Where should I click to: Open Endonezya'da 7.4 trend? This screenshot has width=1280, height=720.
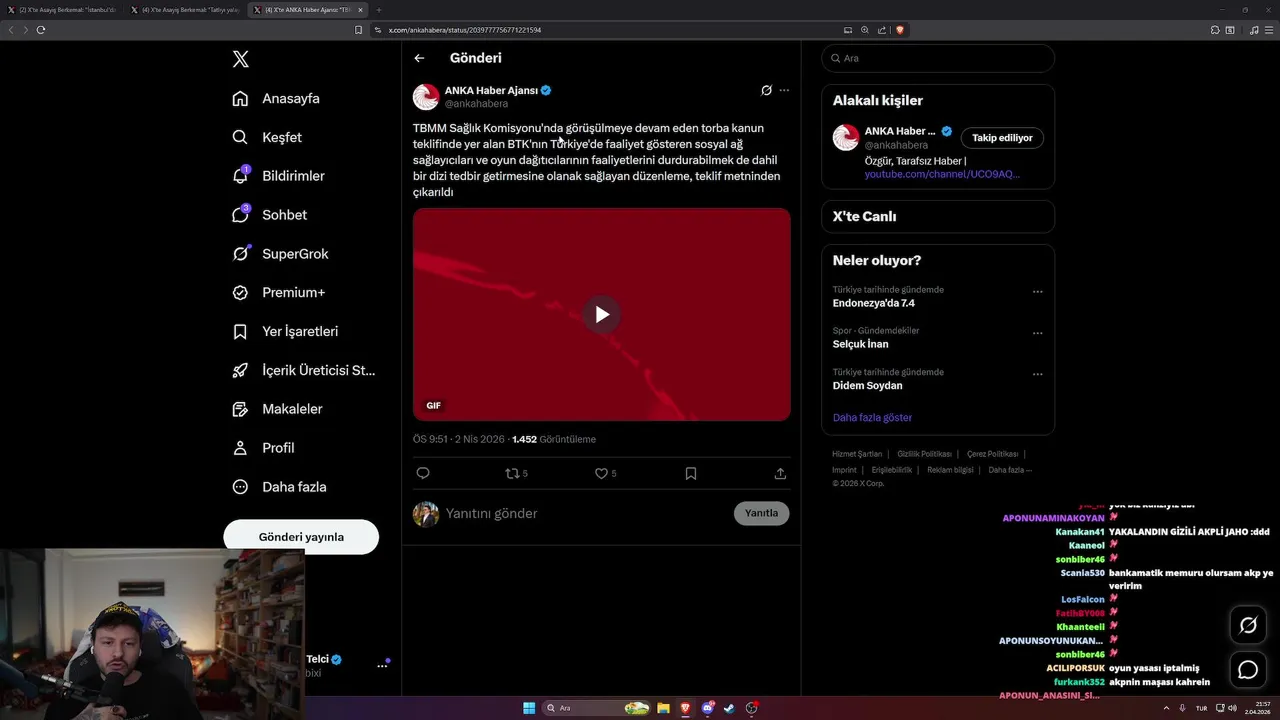click(x=874, y=303)
